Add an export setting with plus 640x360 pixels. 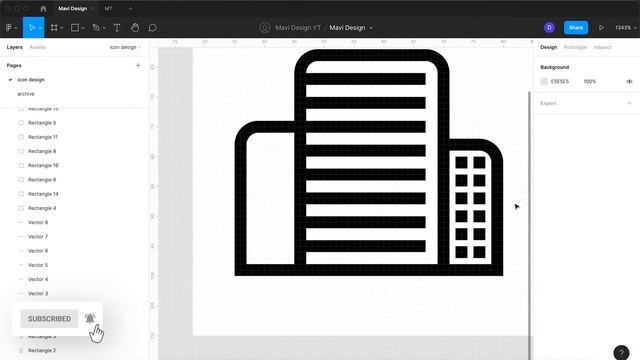tap(629, 103)
